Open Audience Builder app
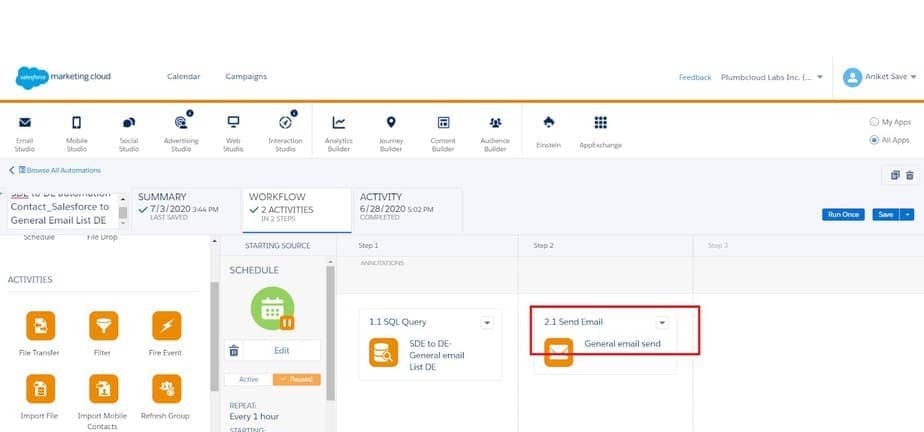The width and height of the screenshot is (924, 432). coord(495,132)
